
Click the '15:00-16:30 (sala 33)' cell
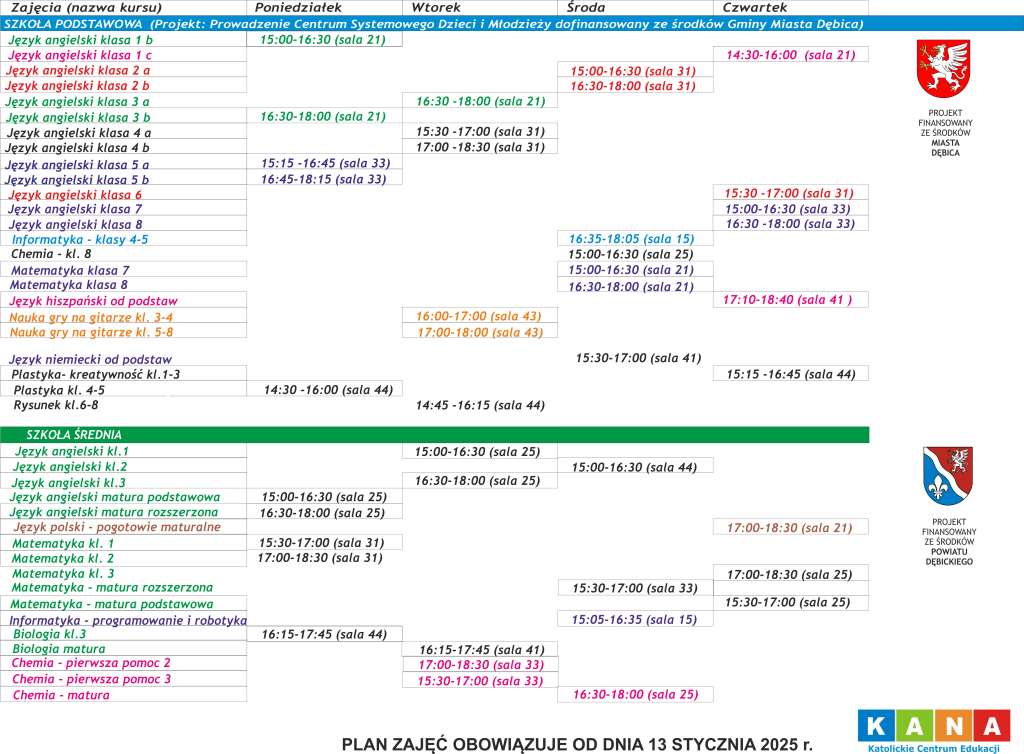coord(788,209)
